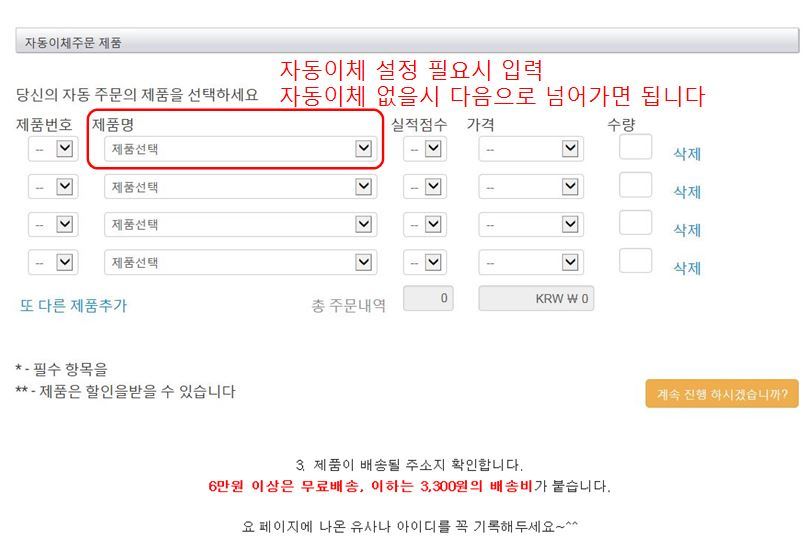The image size is (808, 560).
Task: Click second row quantity input box
Action: coord(635,185)
